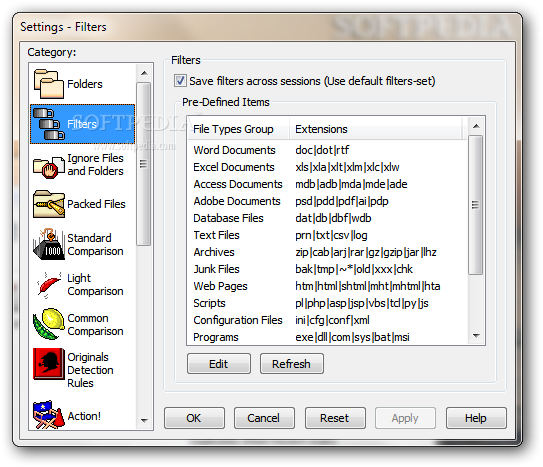Select the Web Pages row
This screenshot has width=543, height=467.
(327, 286)
